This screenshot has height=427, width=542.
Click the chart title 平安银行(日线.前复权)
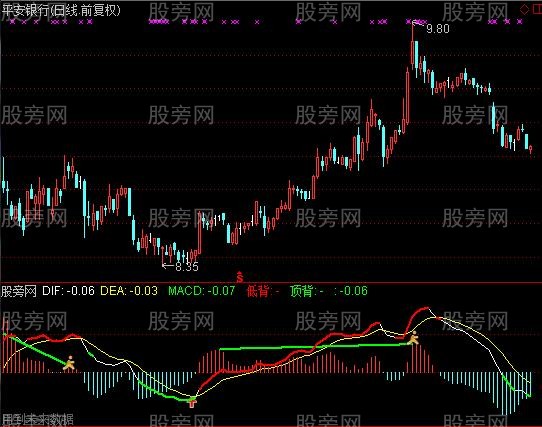click(x=61, y=10)
